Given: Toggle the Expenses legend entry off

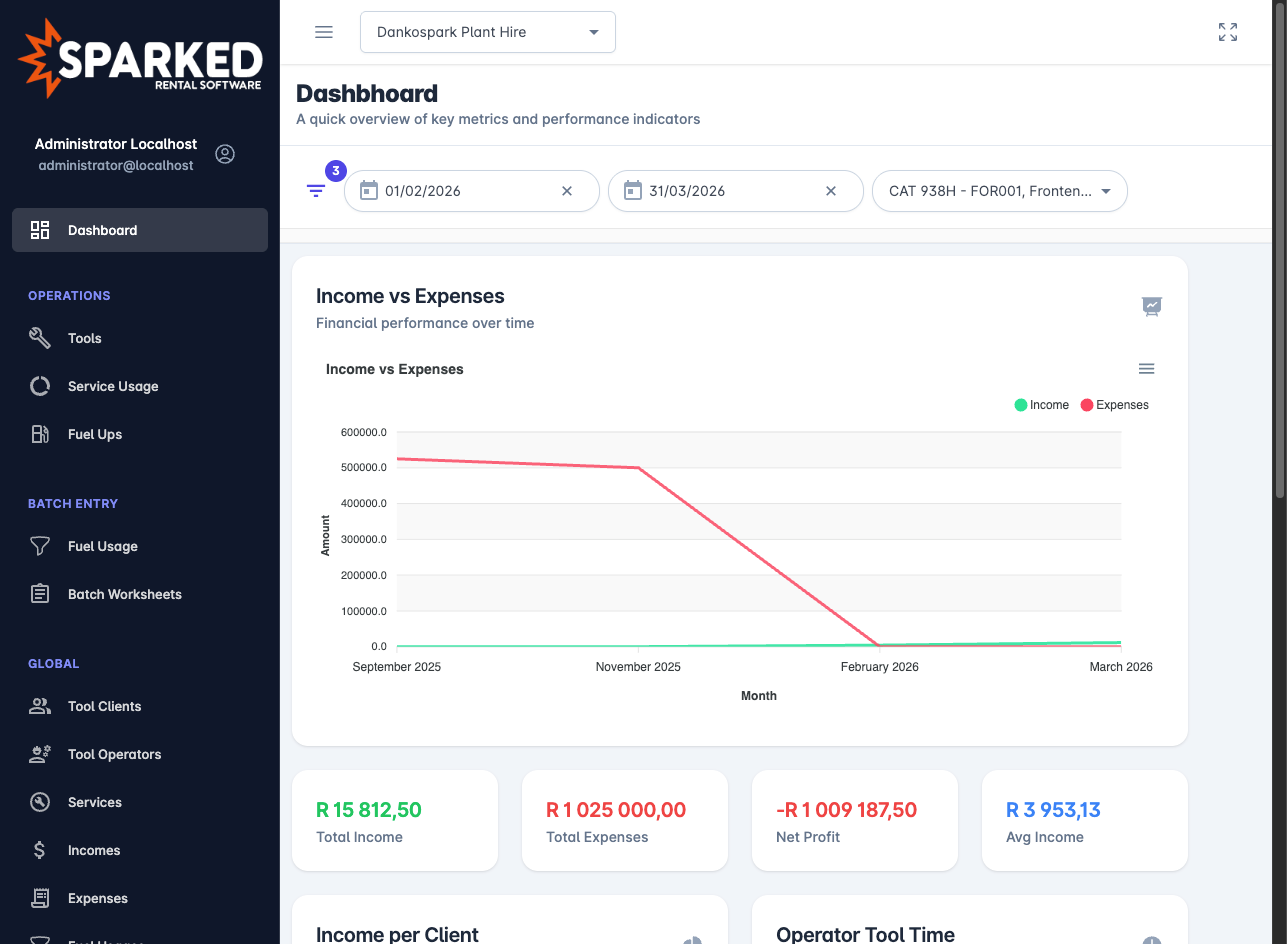Looking at the screenshot, I should pos(1113,404).
